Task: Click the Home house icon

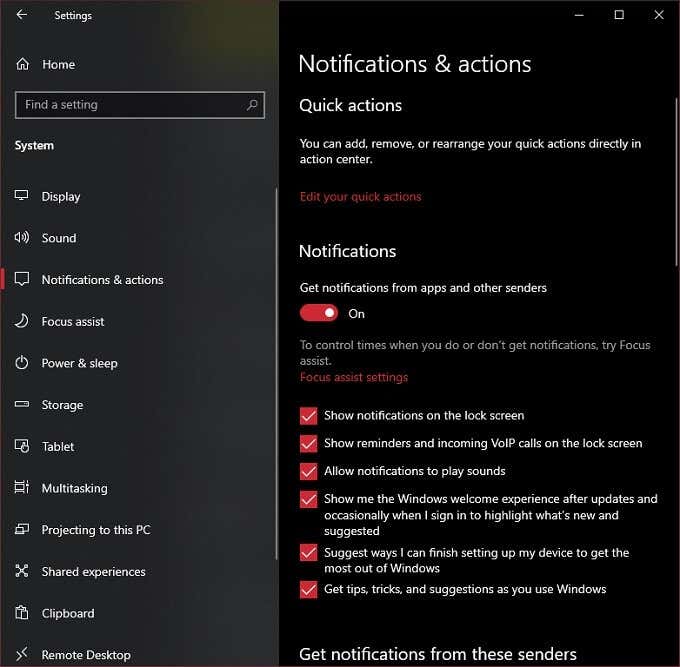Action: click(x=23, y=64)
